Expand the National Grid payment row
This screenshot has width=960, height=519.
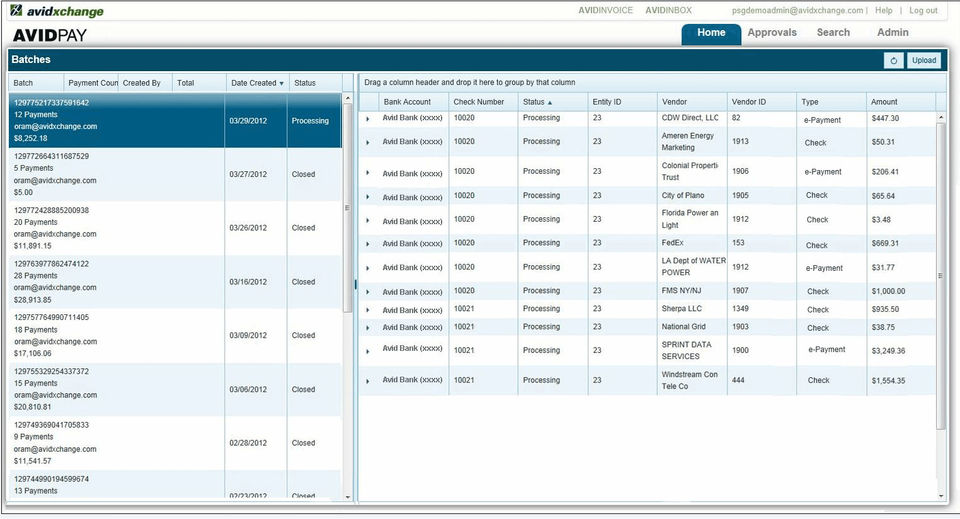point(367,328)
